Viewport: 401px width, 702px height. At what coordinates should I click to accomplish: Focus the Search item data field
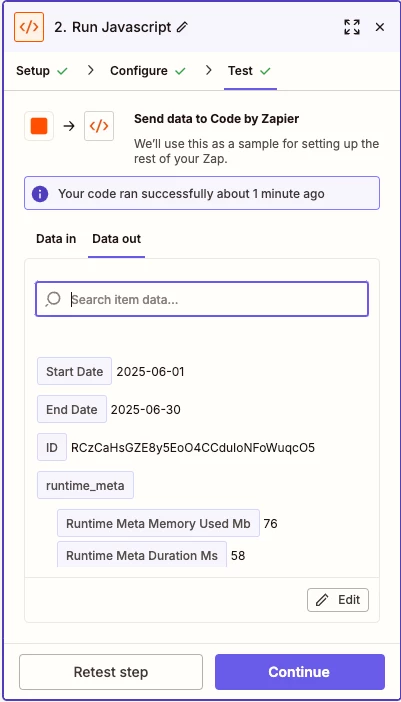(202, 299)
